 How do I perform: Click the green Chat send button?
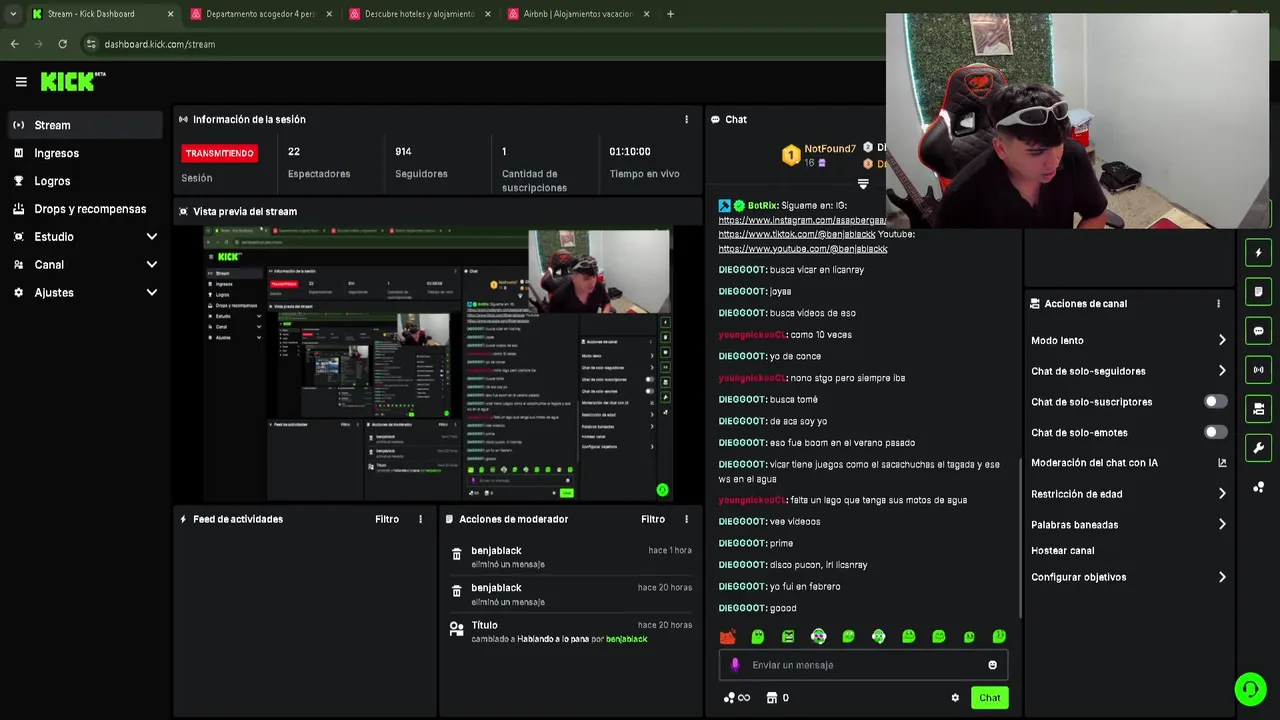(x=989, y=698)
